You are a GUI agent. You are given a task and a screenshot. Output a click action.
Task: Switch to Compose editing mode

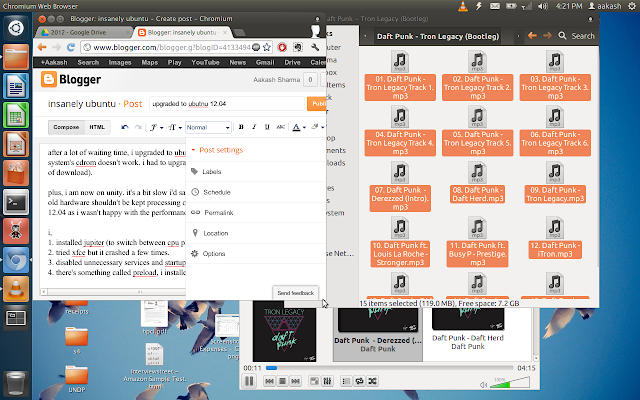[66, 127]
